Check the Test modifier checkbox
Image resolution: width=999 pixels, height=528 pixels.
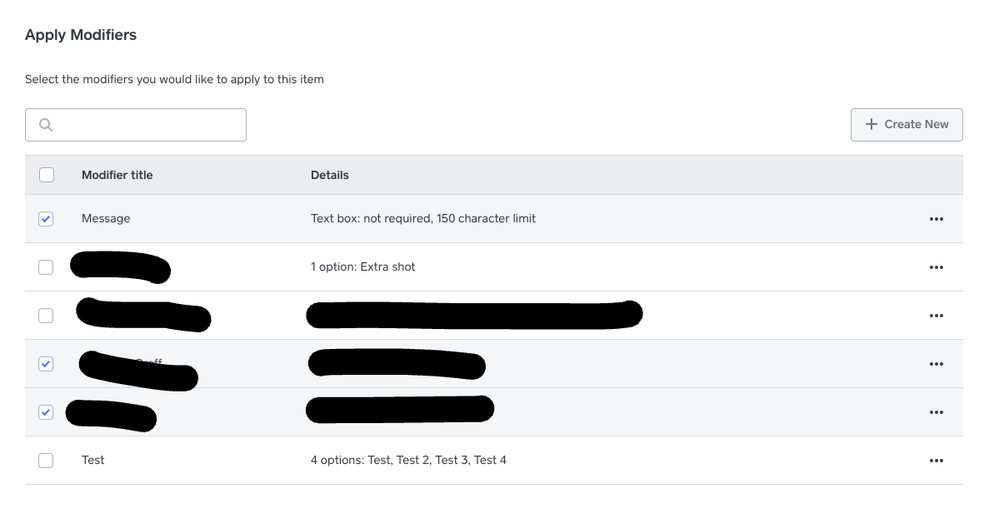[x=46, y=461]
